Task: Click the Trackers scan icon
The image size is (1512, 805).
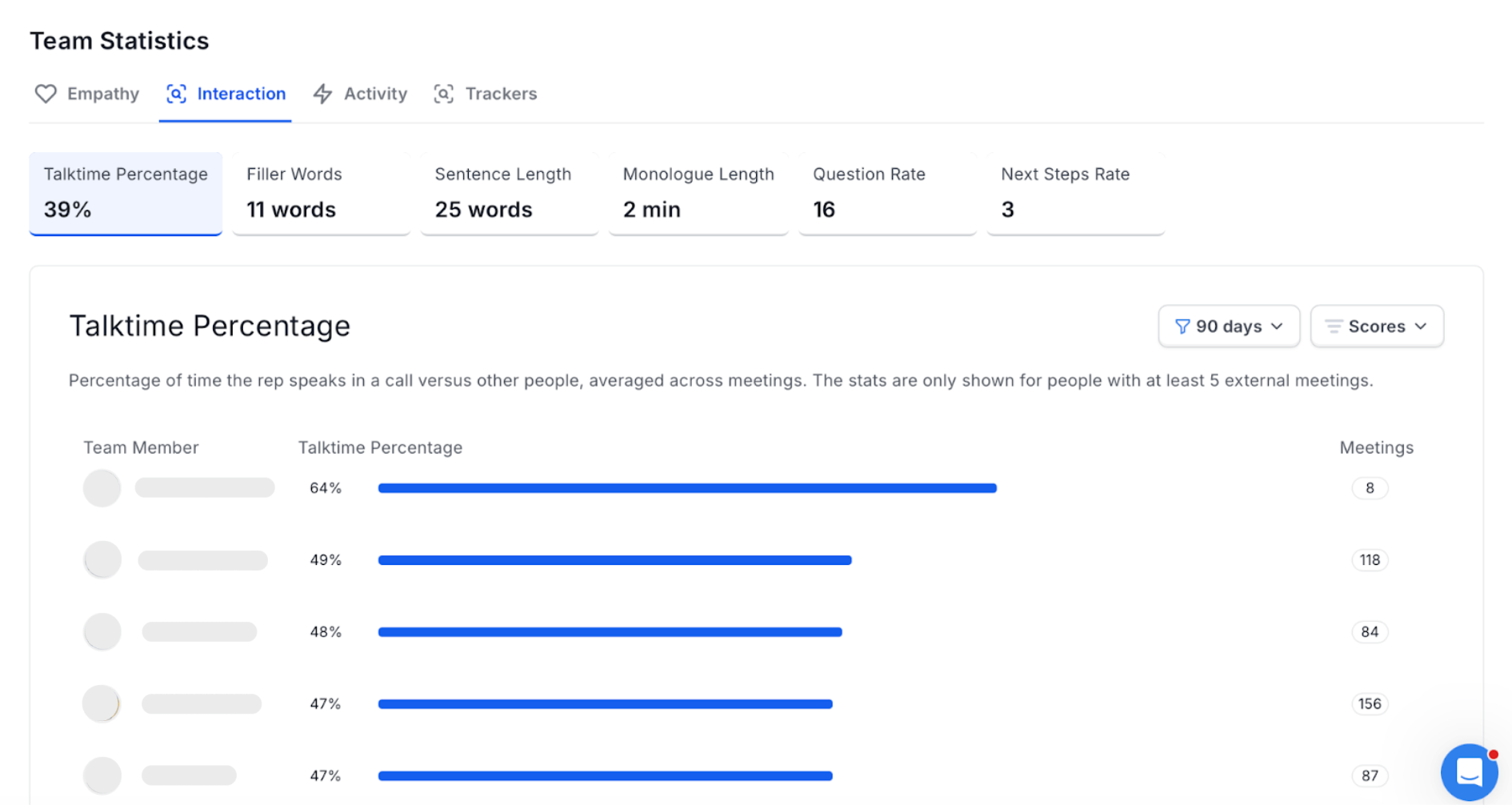Action: point(443,94)
